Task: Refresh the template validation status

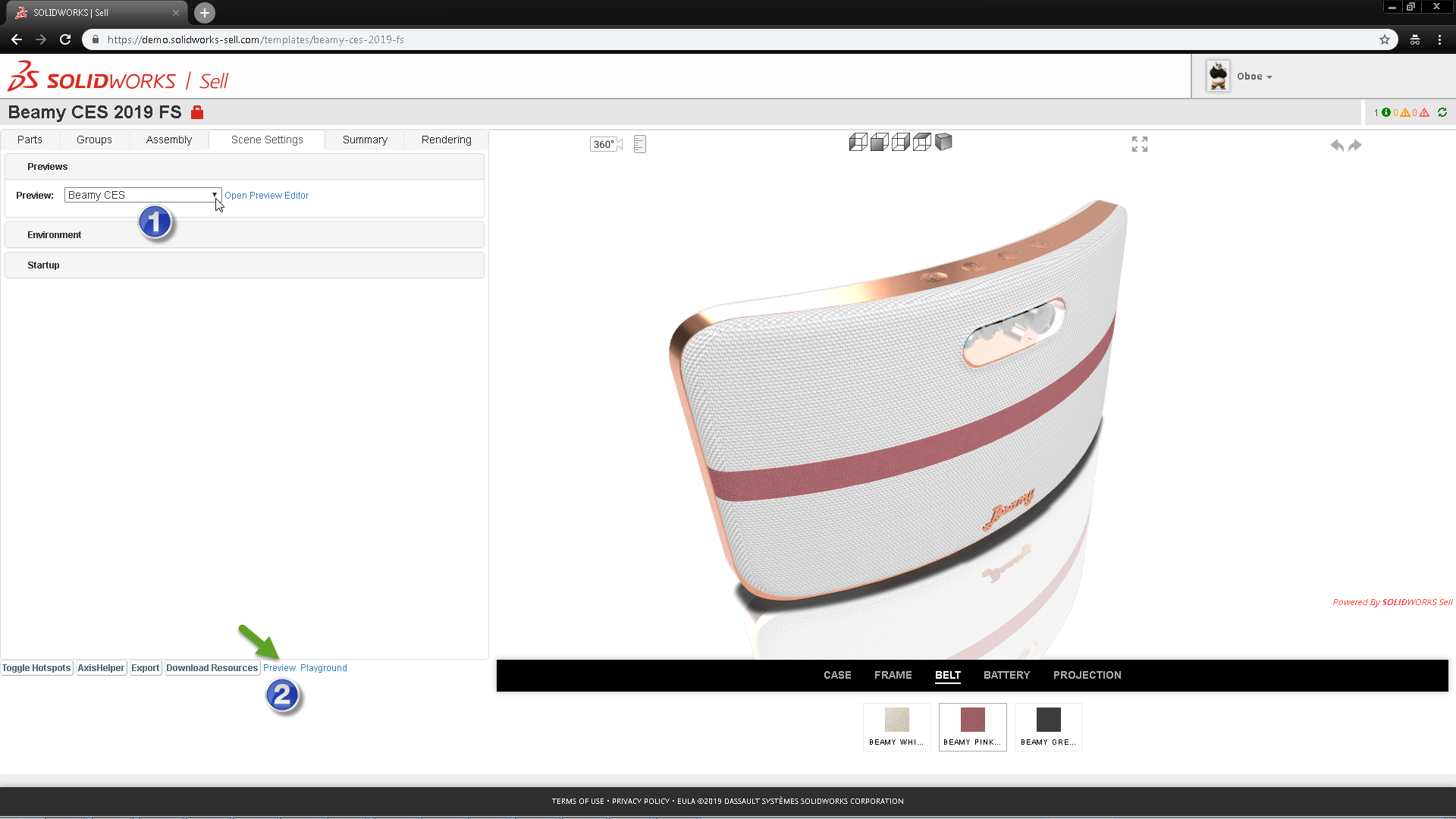Action: 1442,112
